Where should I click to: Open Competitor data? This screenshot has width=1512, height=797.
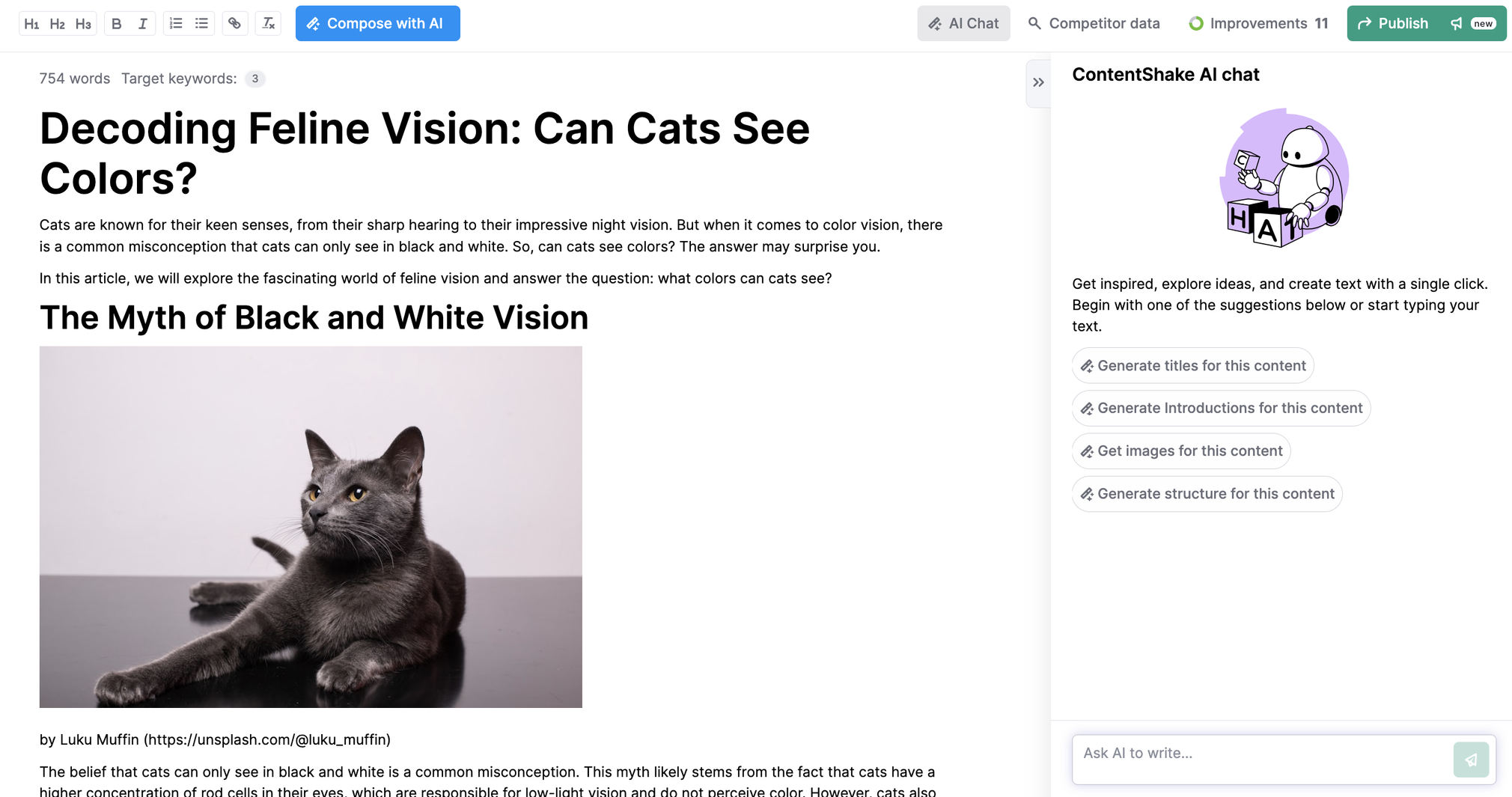click(x=1094, y=23)
